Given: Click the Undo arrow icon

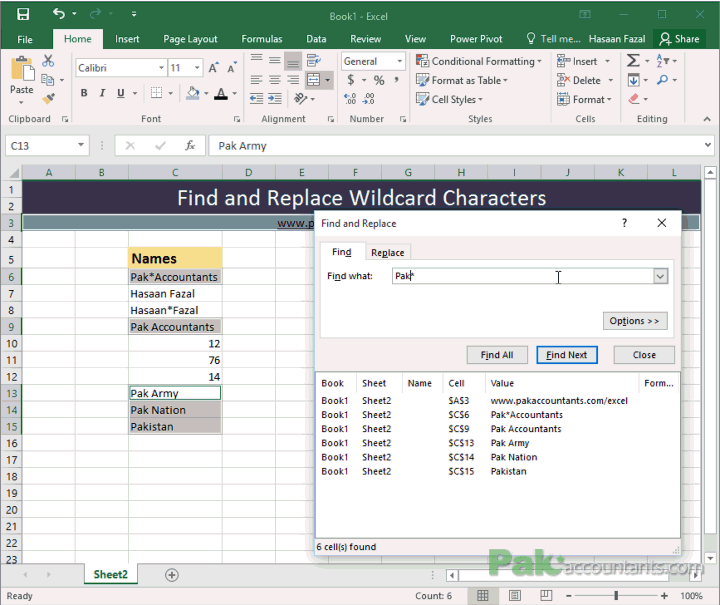Looking at the screenshot, I should click(59, 14).
